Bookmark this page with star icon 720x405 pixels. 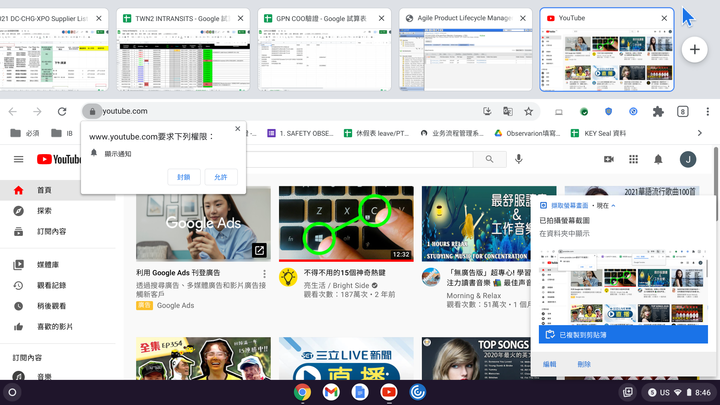(x=529, y=111)
